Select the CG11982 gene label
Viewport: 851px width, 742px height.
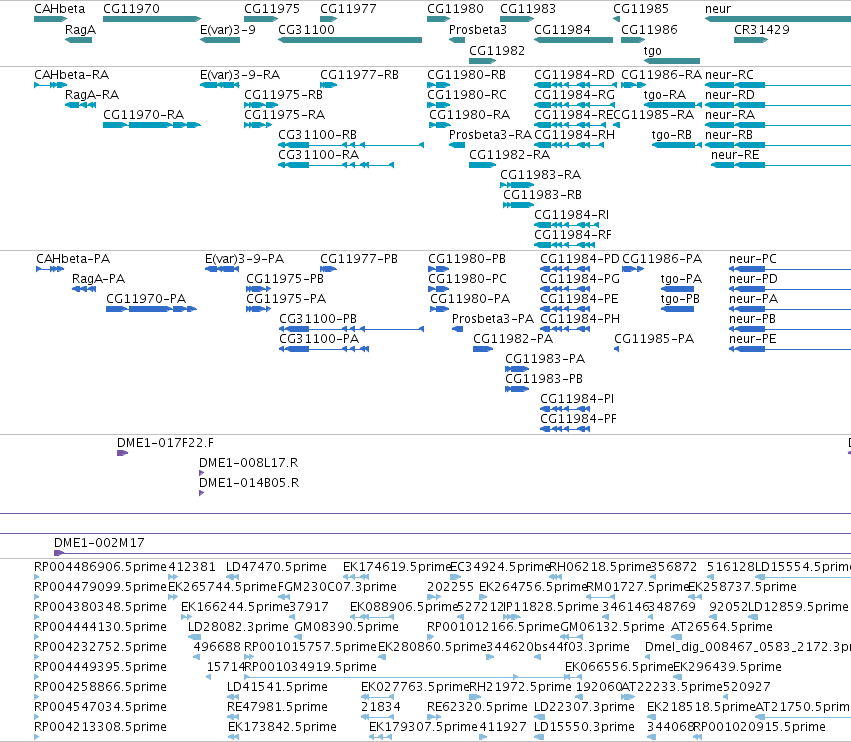pos(497,50)
